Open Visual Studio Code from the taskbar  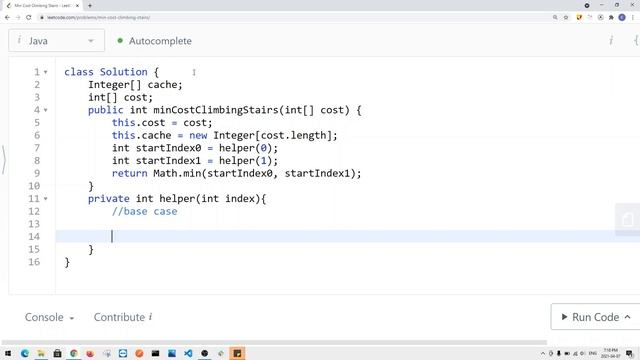tap(188, 353)
